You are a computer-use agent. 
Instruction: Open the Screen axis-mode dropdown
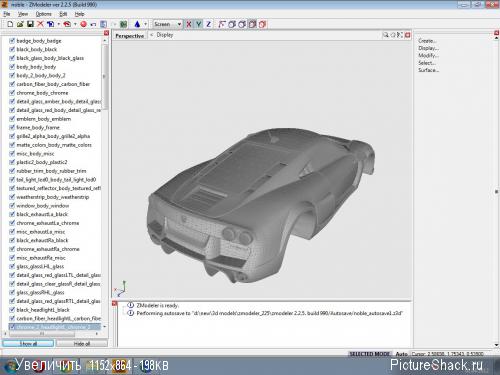pos(167,24)
